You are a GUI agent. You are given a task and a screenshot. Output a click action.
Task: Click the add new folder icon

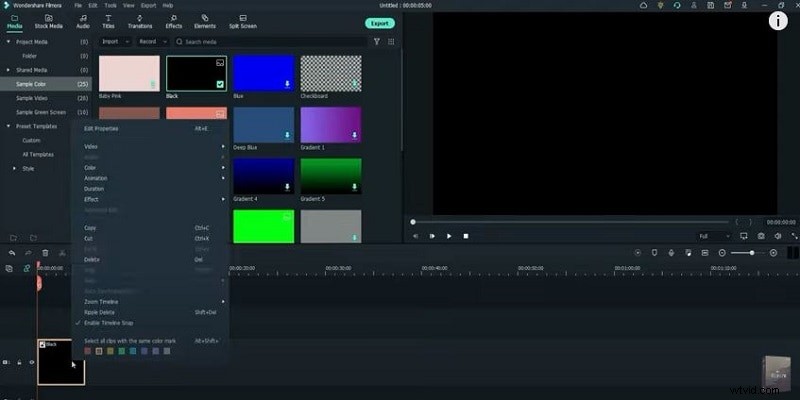coord(14,238)
